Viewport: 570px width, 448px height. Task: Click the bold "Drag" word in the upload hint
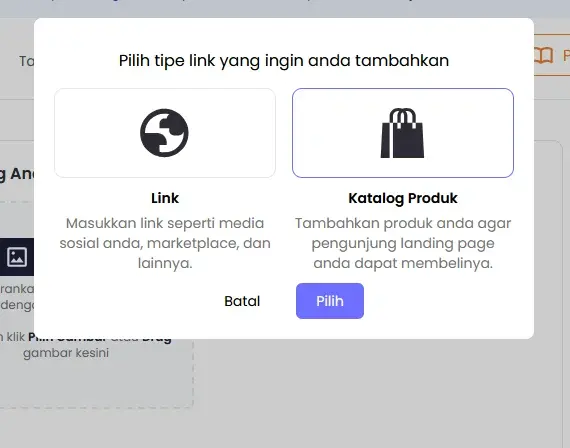click(x=157, y=341)
